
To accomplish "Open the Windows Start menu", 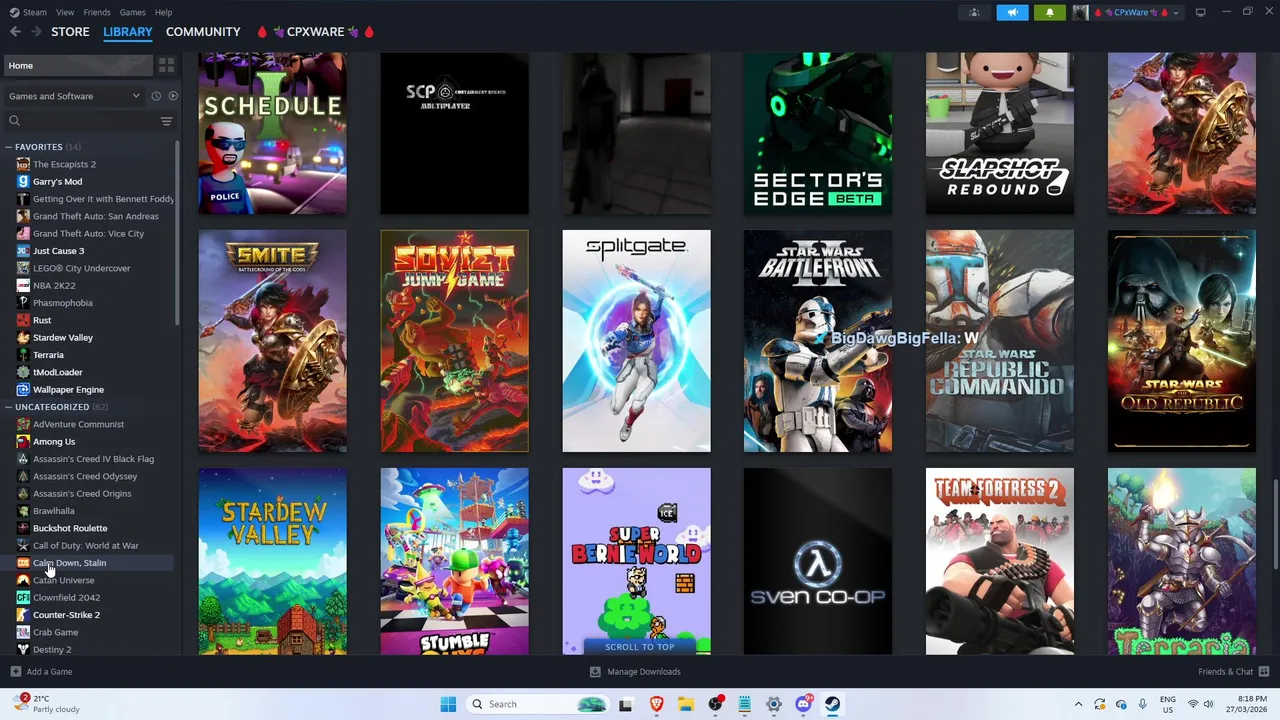I will point(448,704).
